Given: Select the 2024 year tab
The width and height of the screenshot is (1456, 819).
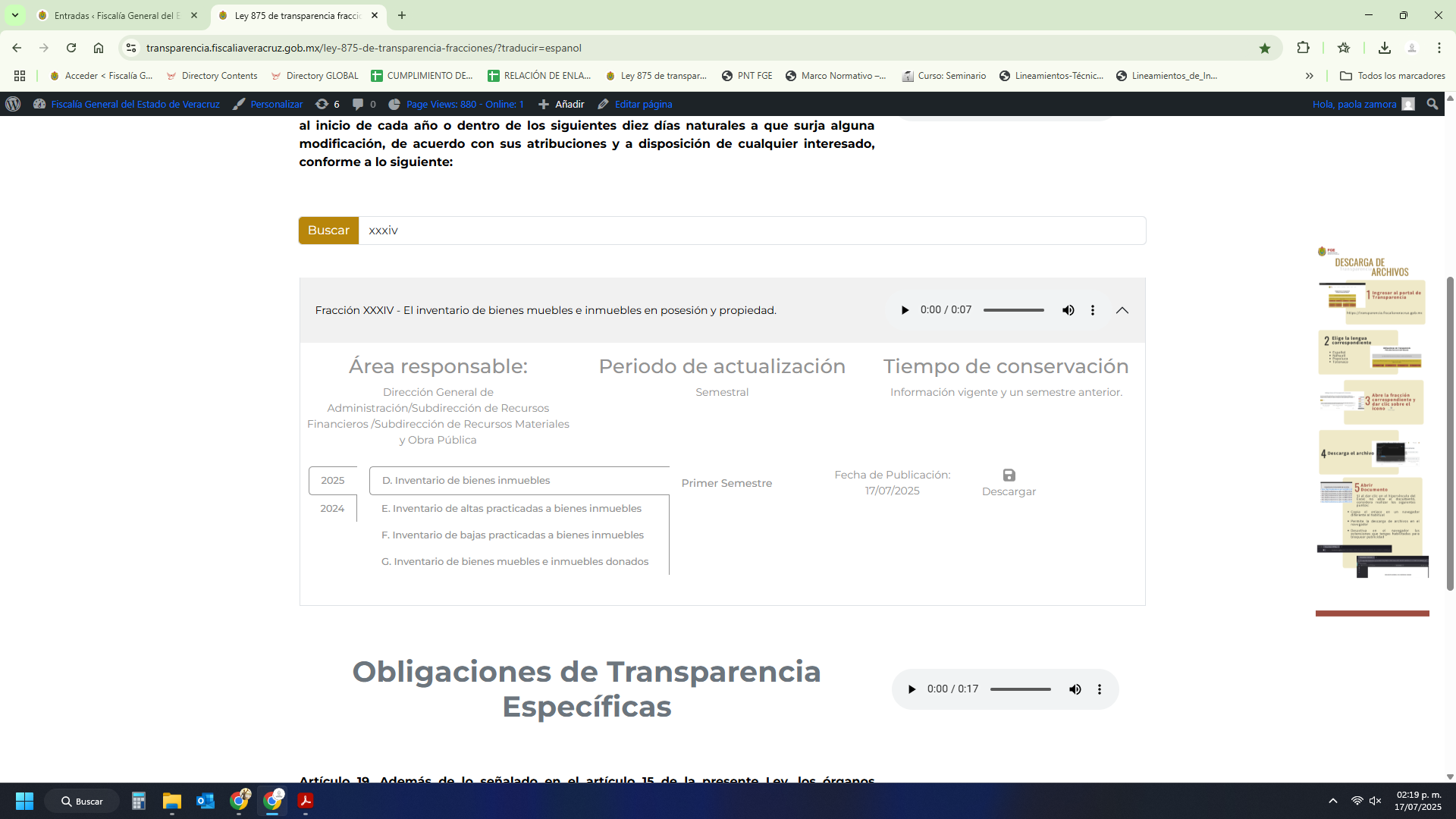Looking at the screenshot, I should coord(332,508).
